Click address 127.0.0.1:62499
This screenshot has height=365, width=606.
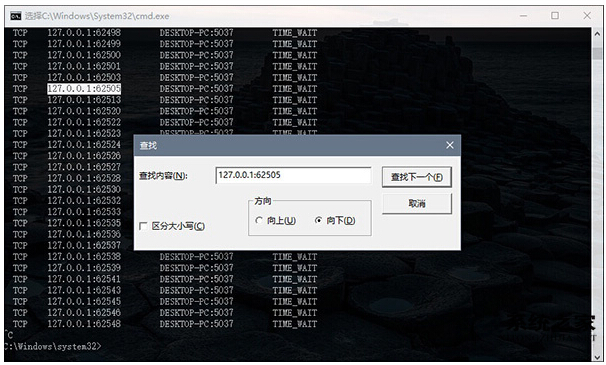[x=84, y=44]
